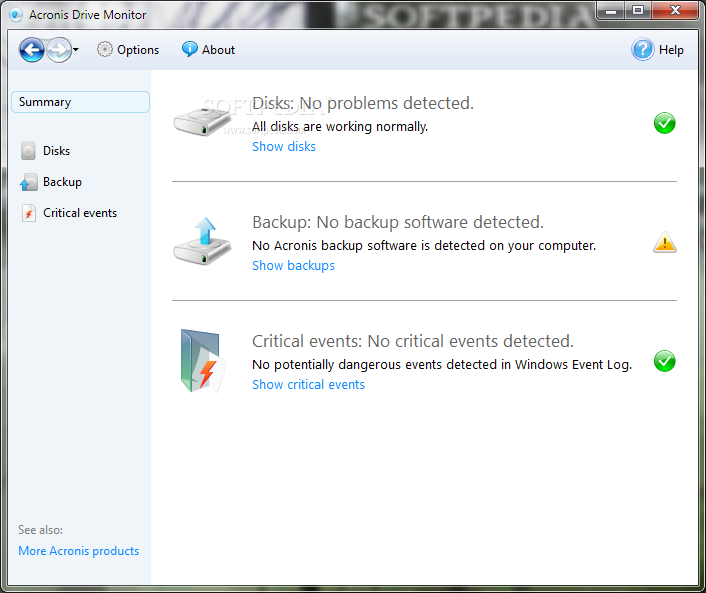Click the Acronis Drive Monitor title icon
The height and width of the screenshot is (593, 706).
point(16,15)
